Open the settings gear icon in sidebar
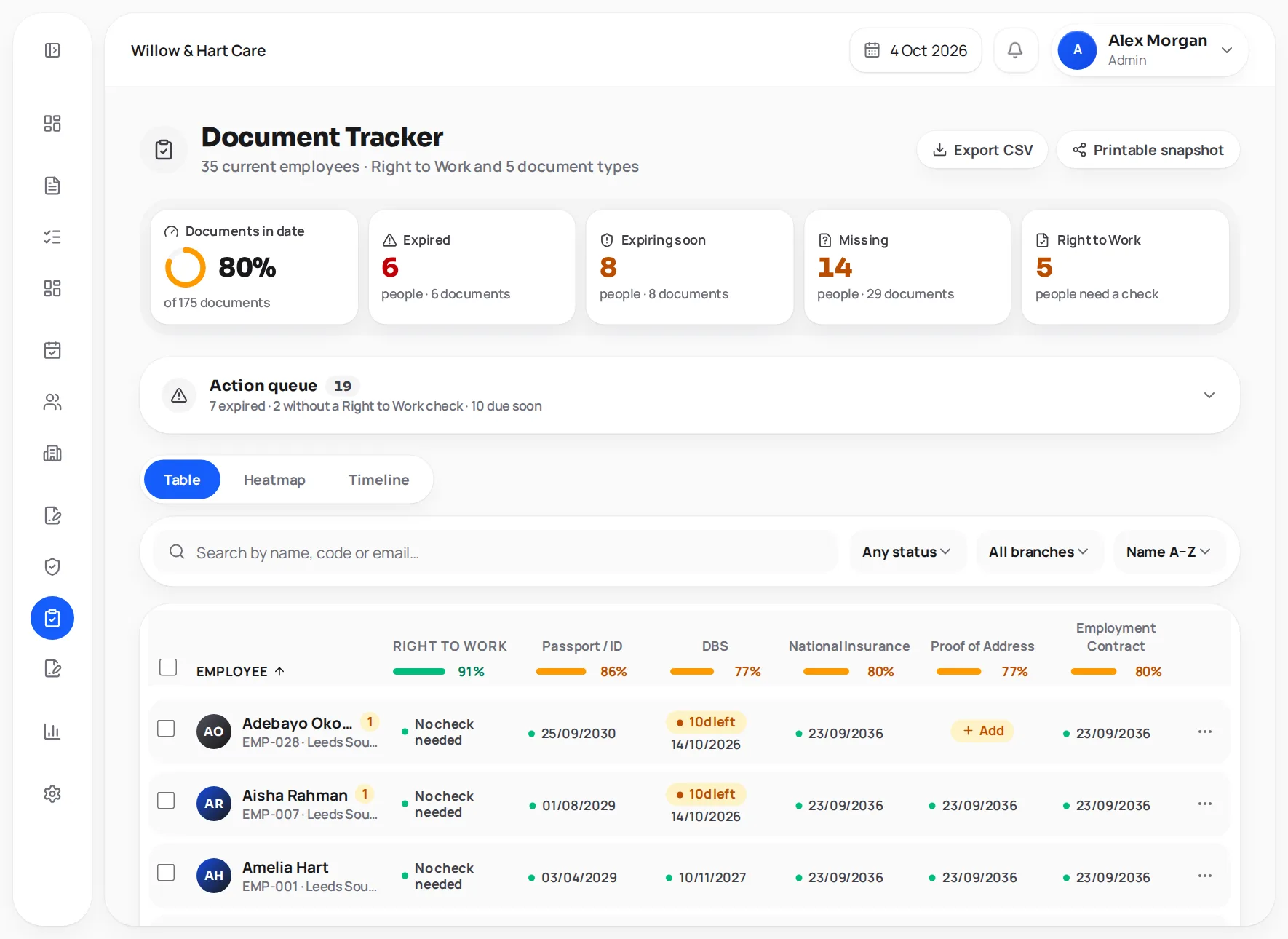Image resolution: width=1288 pixels, height=939 pixels. pos(52,793)
